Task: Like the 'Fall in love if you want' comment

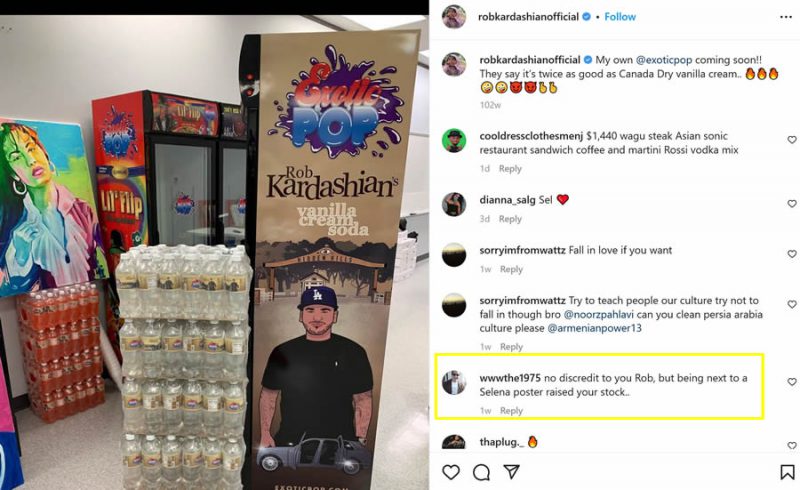Action: 792,254
